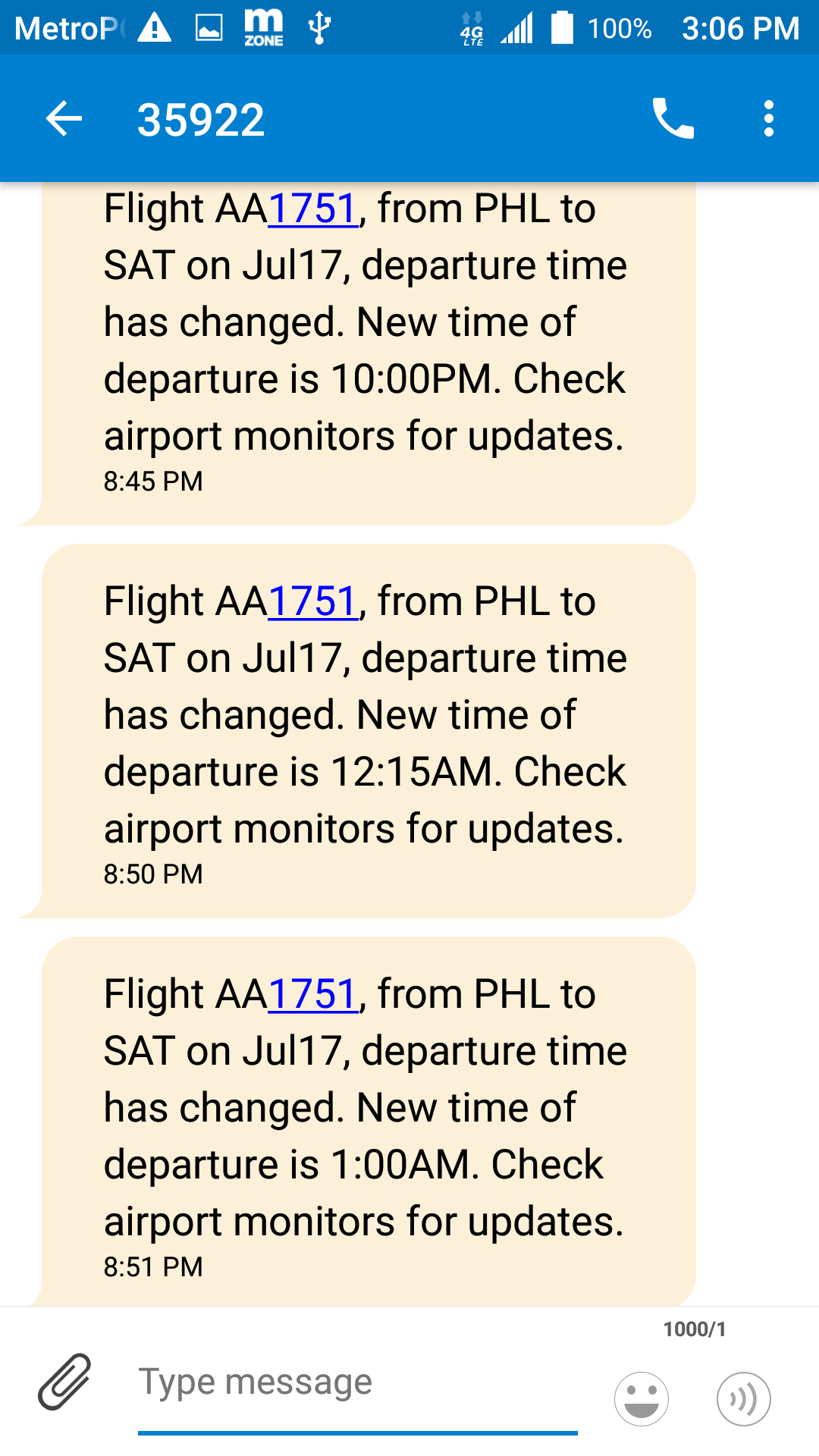Viewport: 819px width, 1456px height.
Task: Tap the voice message send icon
Action: click(743, 1398)
